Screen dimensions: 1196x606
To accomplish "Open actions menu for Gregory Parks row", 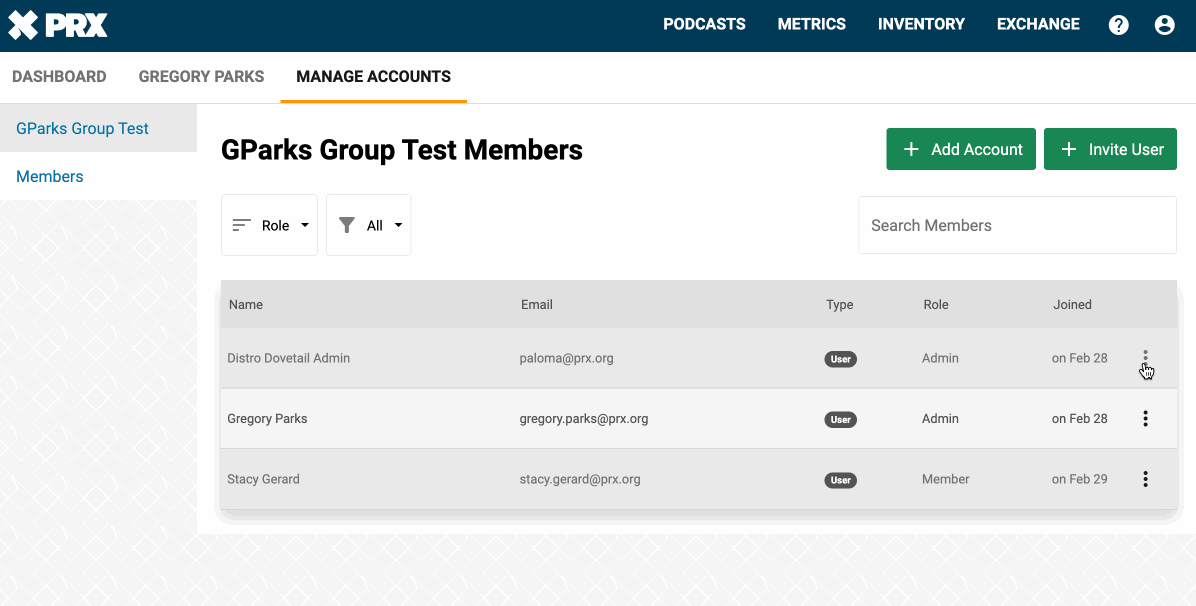I will (1145, 418).
